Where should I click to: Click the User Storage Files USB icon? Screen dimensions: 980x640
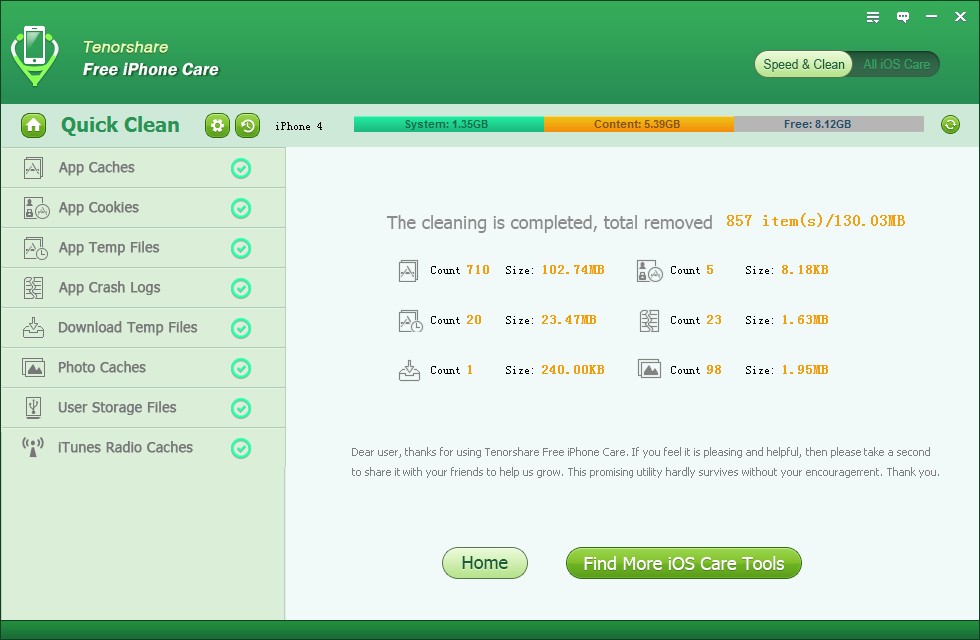click(x=34, y=408)
